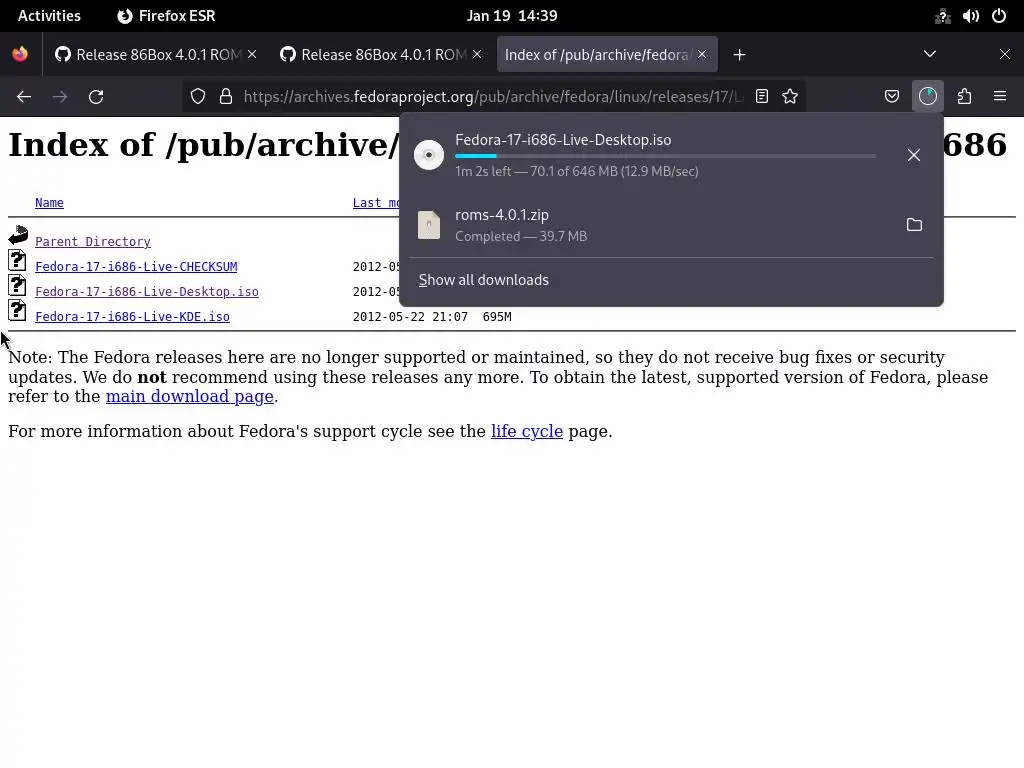Show roms-4.0.1.zip in folder
Screen dimensions: 1024x768
[x=914, y=225]
